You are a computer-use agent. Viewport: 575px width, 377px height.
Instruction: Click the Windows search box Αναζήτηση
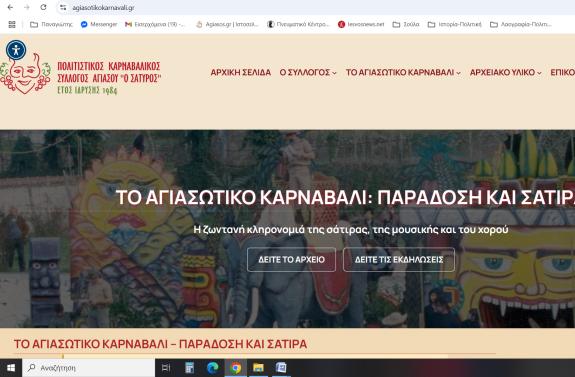[x=88, y=368]
